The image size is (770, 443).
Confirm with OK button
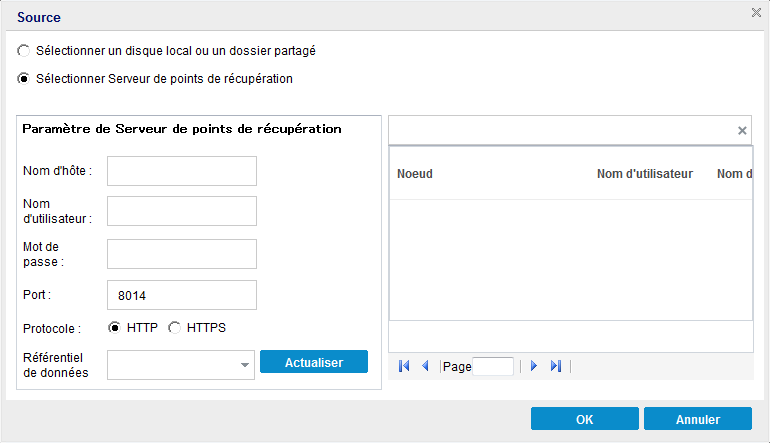pos(585,419)
